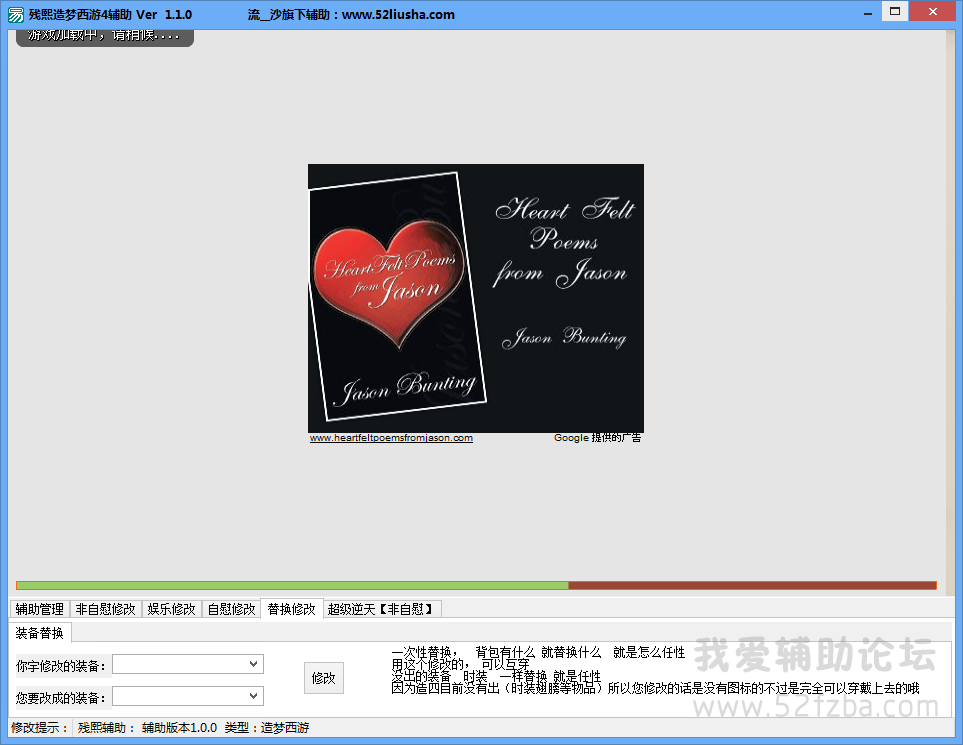
Task: Click the Google 提供的广告 label
Action: 597,438
